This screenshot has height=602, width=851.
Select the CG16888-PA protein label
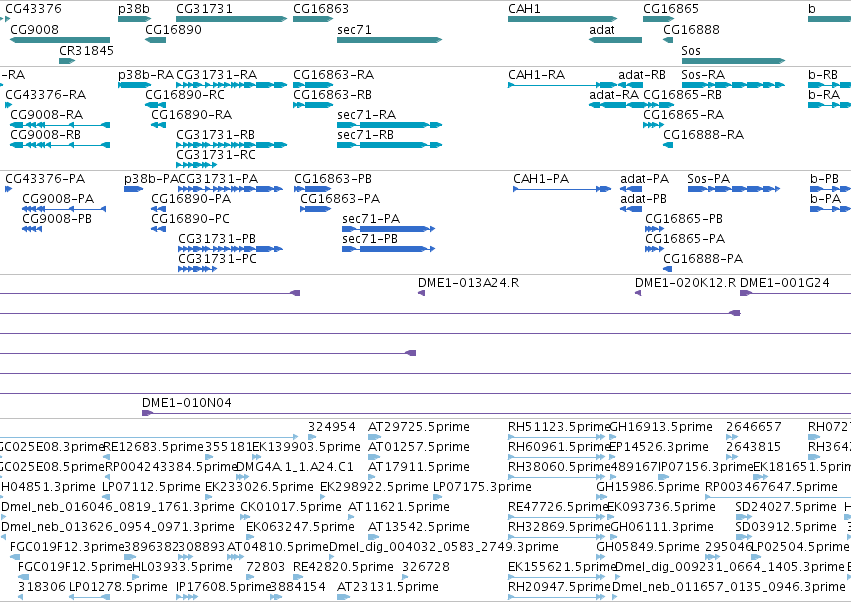click(703, 259)
